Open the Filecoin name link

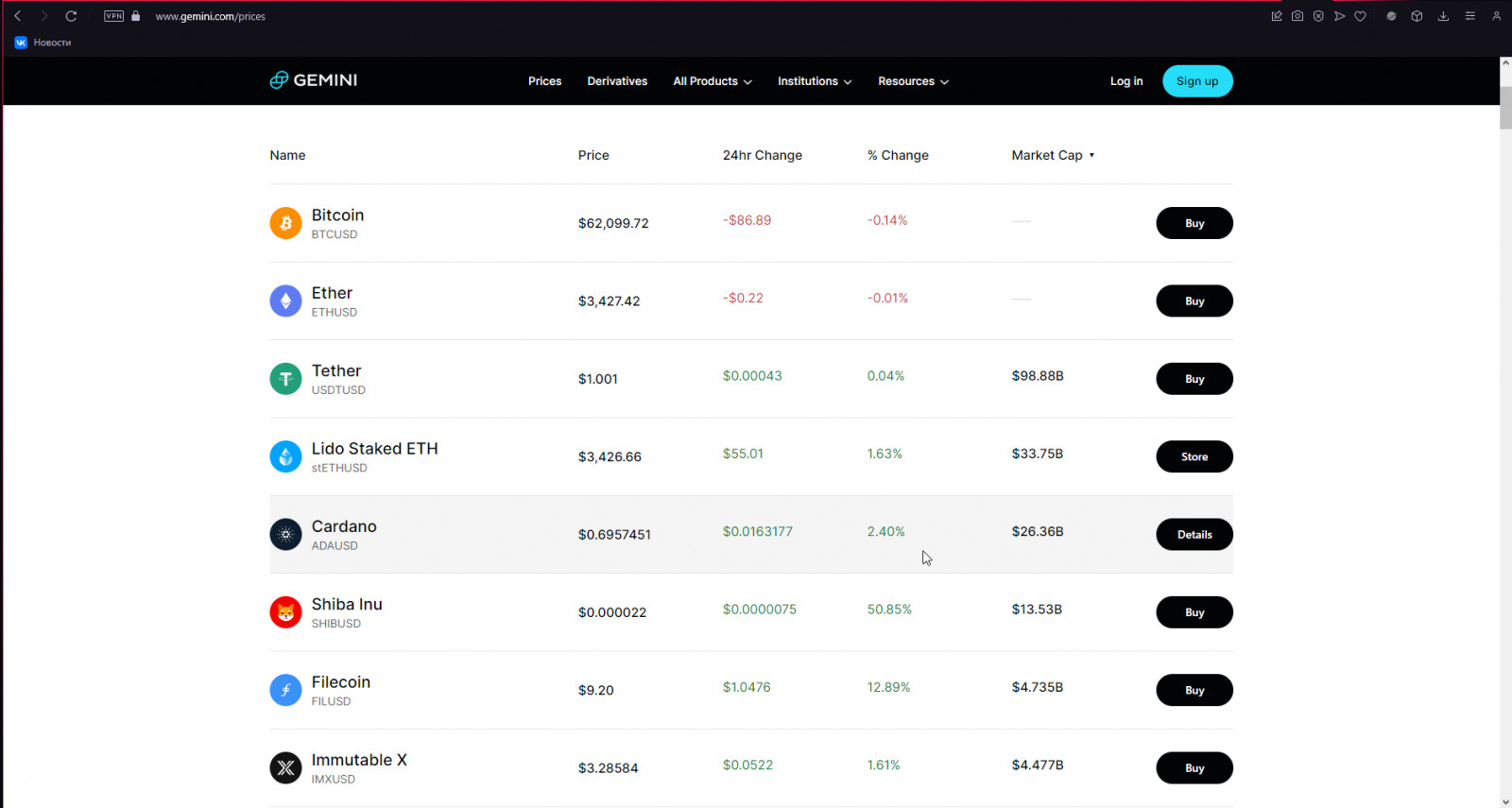[341, 682]
